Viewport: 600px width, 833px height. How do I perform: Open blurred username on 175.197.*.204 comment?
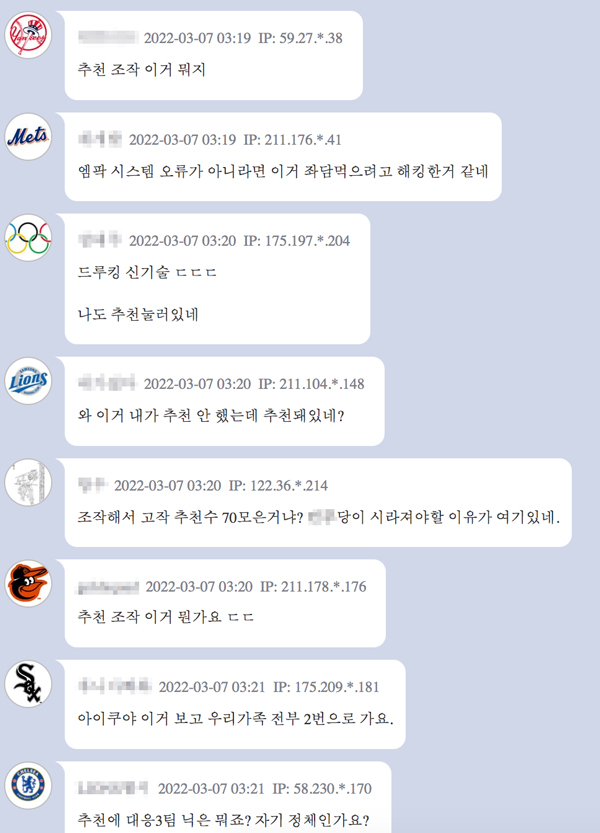pos(100,241)
